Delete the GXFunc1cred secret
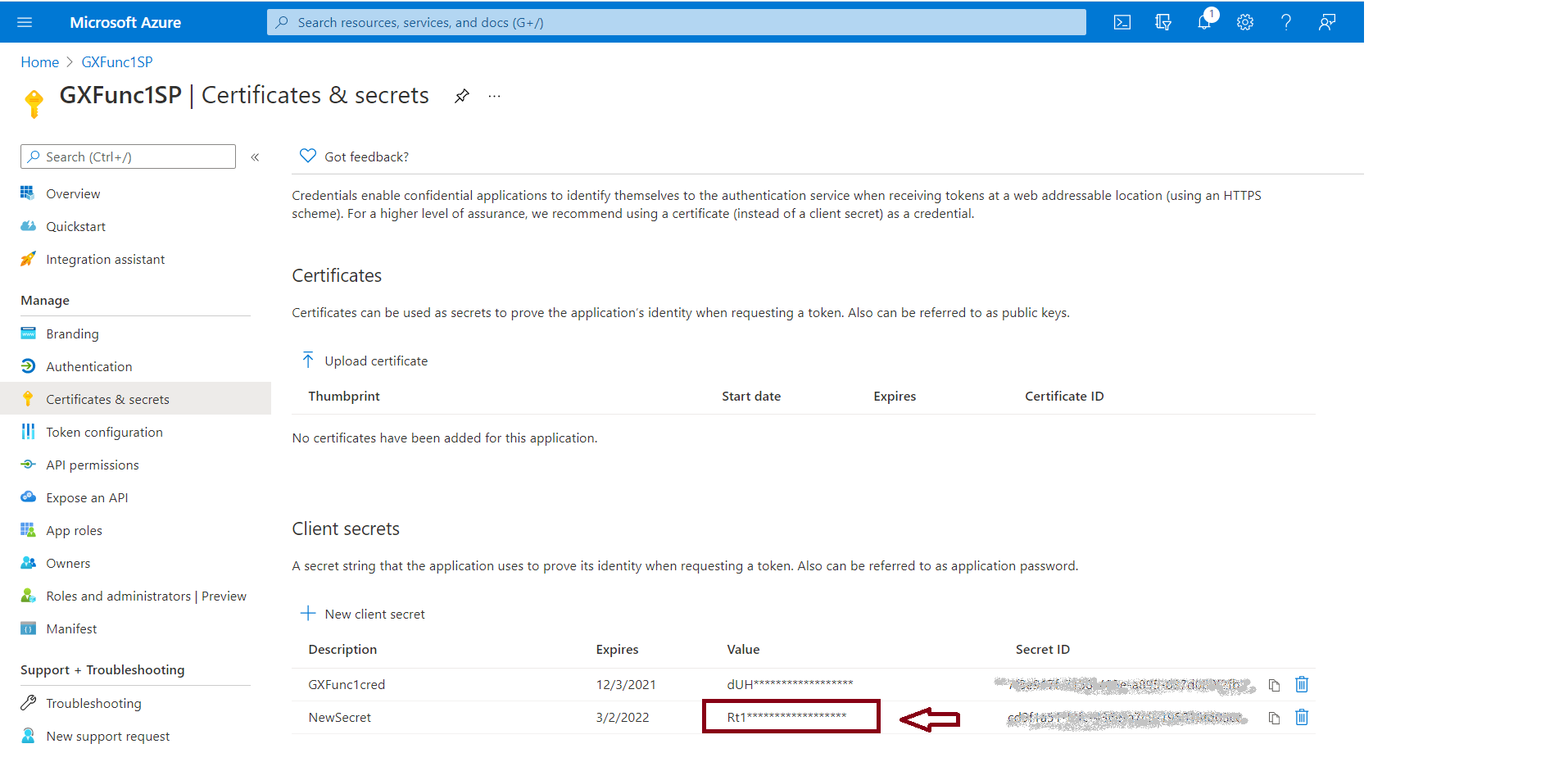The width and height of the screenshot is (1568, 762). pyautogui.click(x=1302, y=684)
